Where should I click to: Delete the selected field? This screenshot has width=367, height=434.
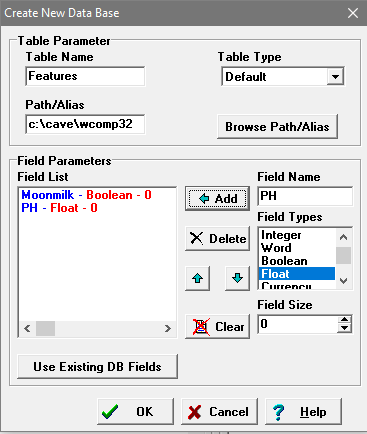point(217,239)
